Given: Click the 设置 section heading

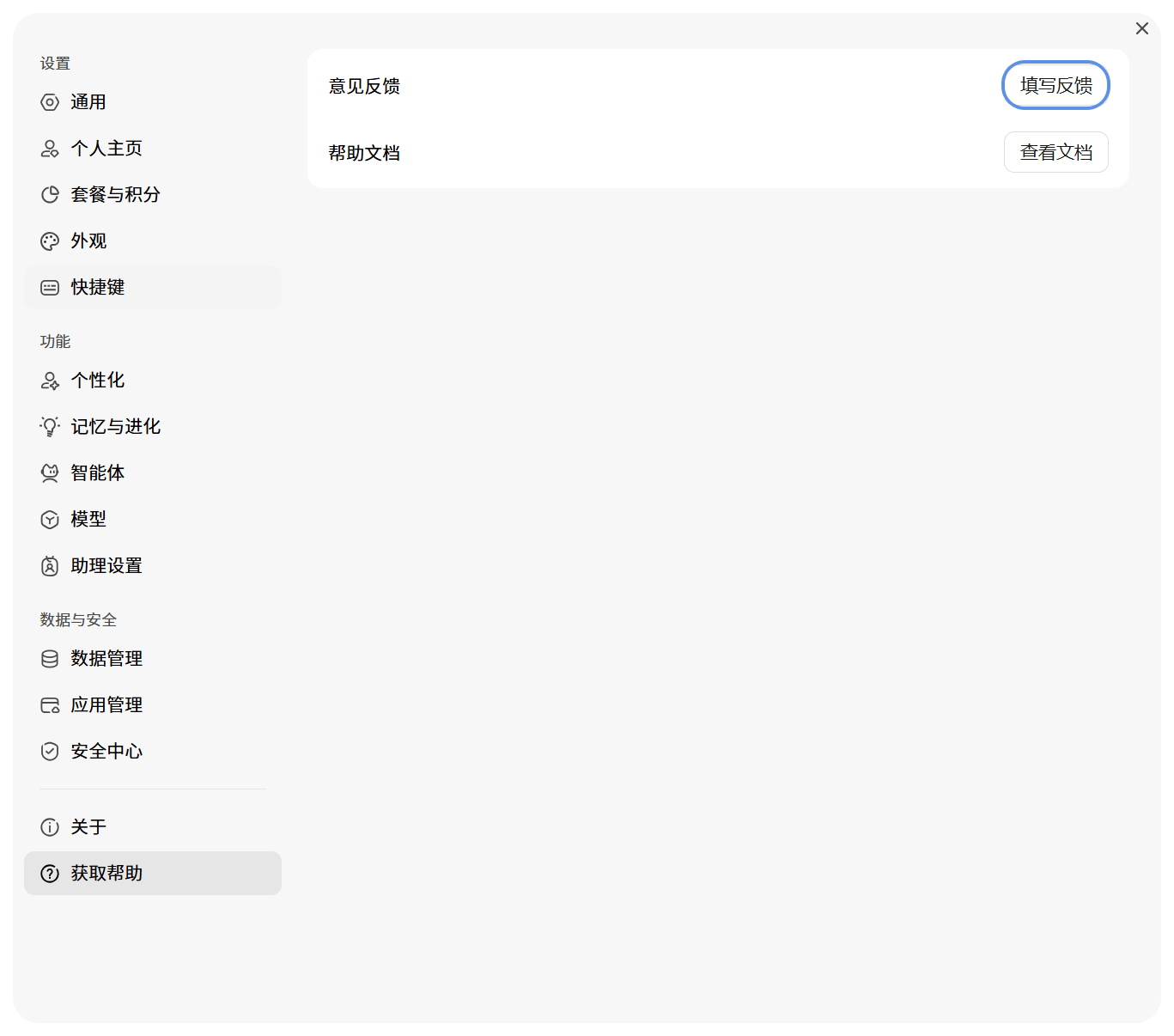Looking at the screenshot, I should coord(55,64).
